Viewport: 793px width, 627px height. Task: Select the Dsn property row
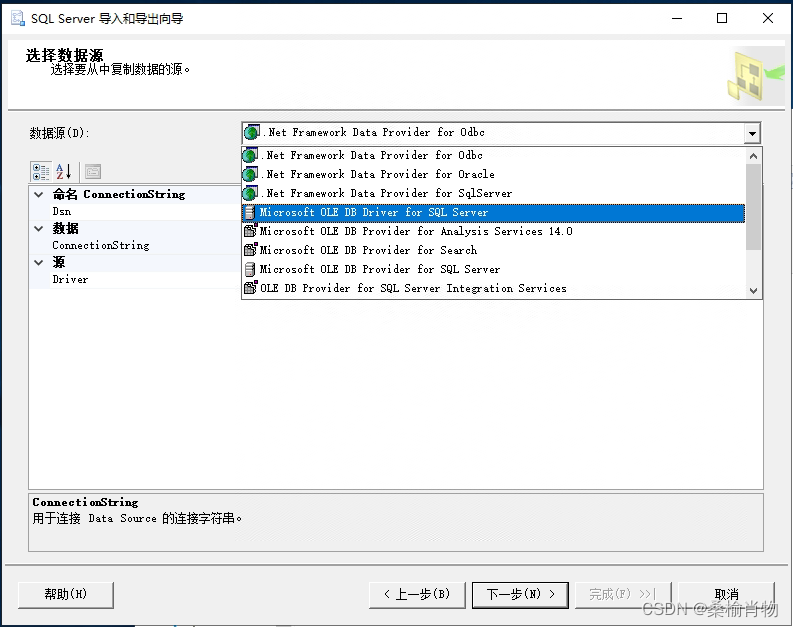(x=136, y=212)
